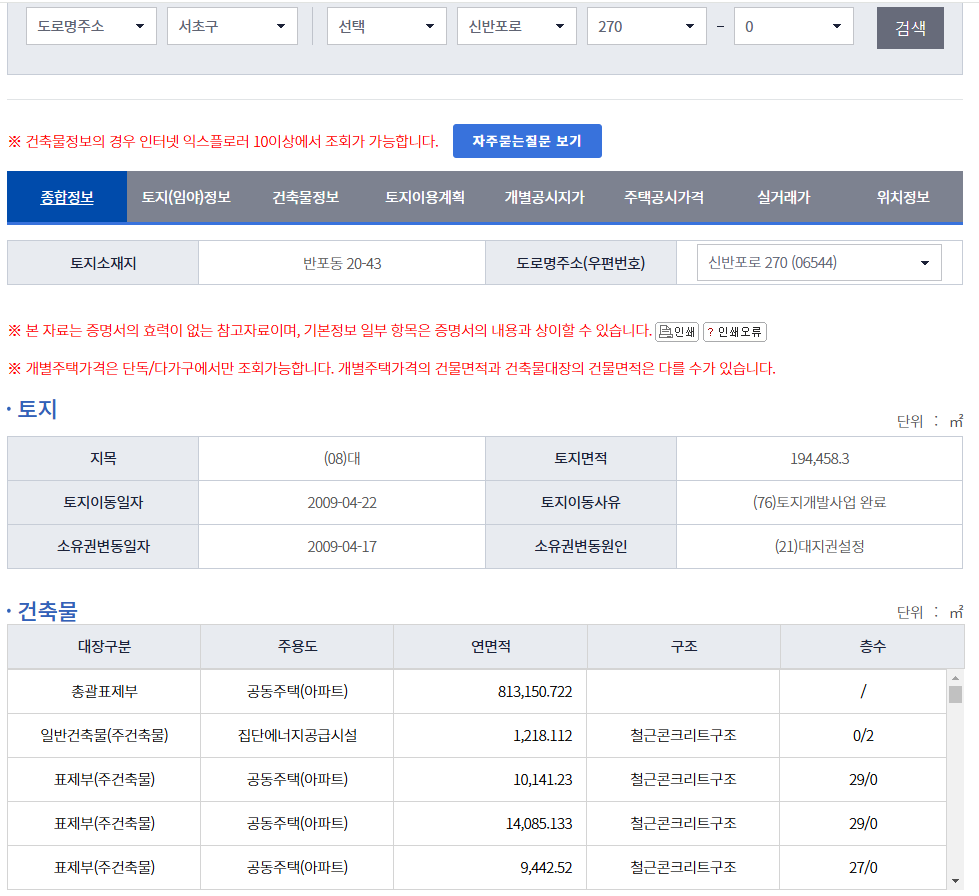The height and width of the screenshot is (896, 979).
Task: Click the 인쇄오류 help button
Action: click(x=734, y=332)
